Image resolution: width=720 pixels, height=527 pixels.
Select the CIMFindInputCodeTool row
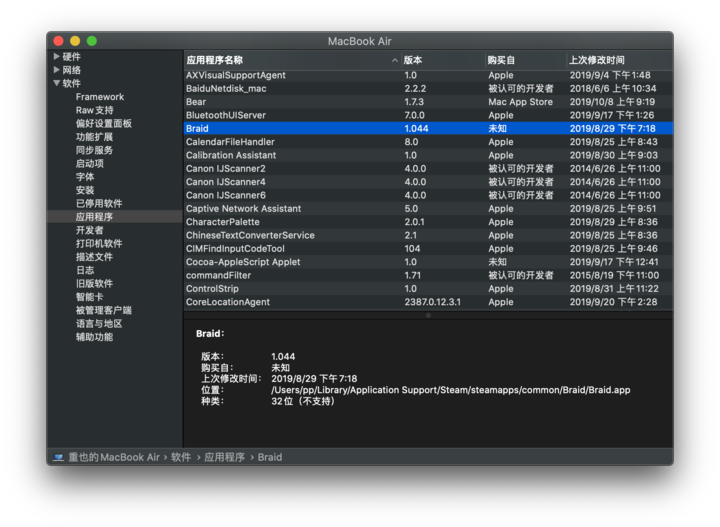(x=428, y=248)
